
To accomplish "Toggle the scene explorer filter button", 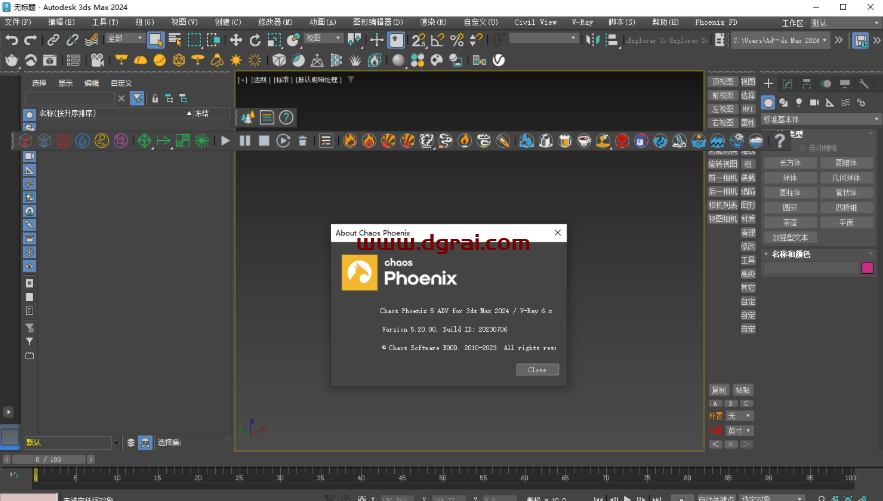I will tap(137, 99).
